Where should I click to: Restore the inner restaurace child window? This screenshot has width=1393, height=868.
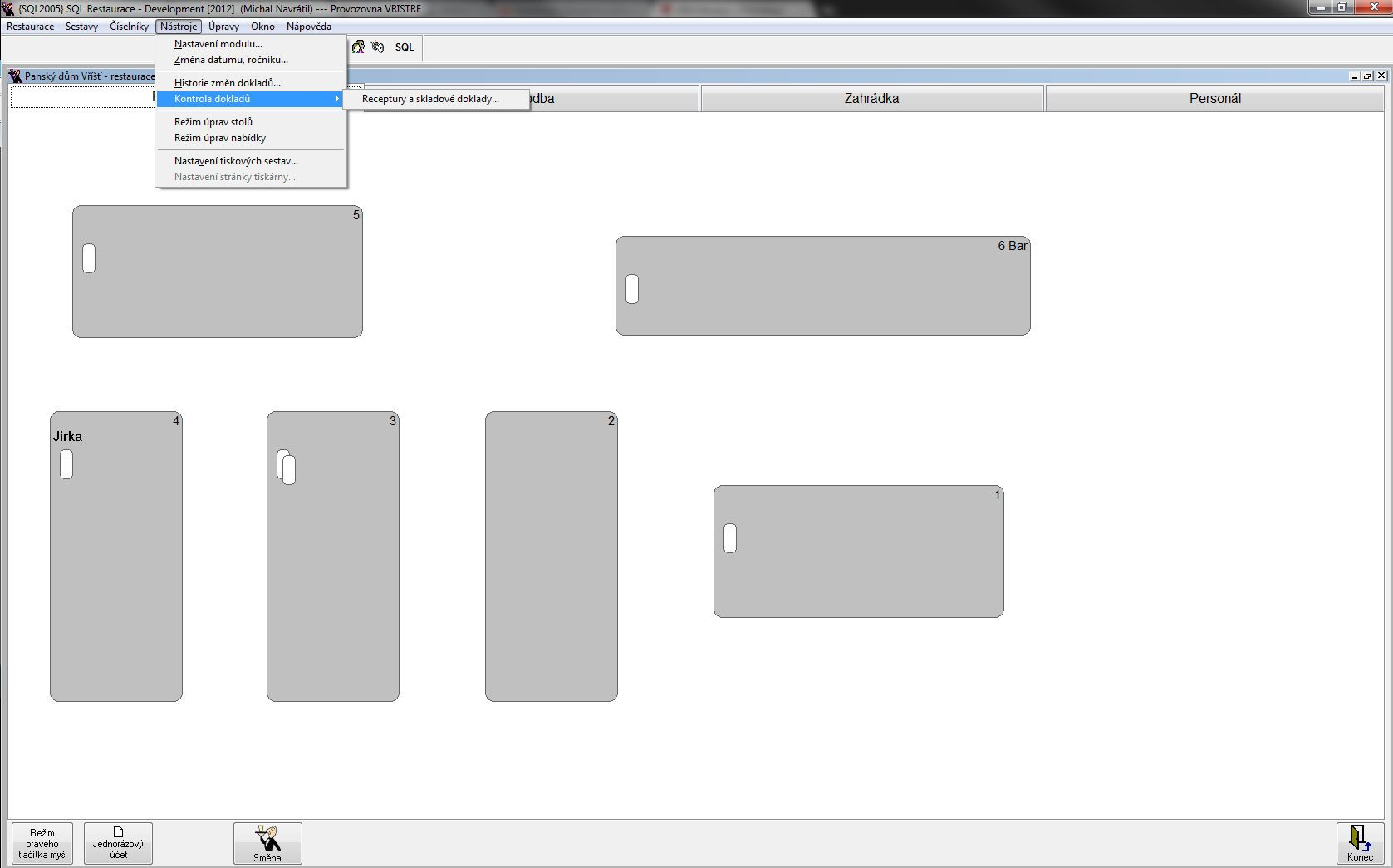point(1367,76)
